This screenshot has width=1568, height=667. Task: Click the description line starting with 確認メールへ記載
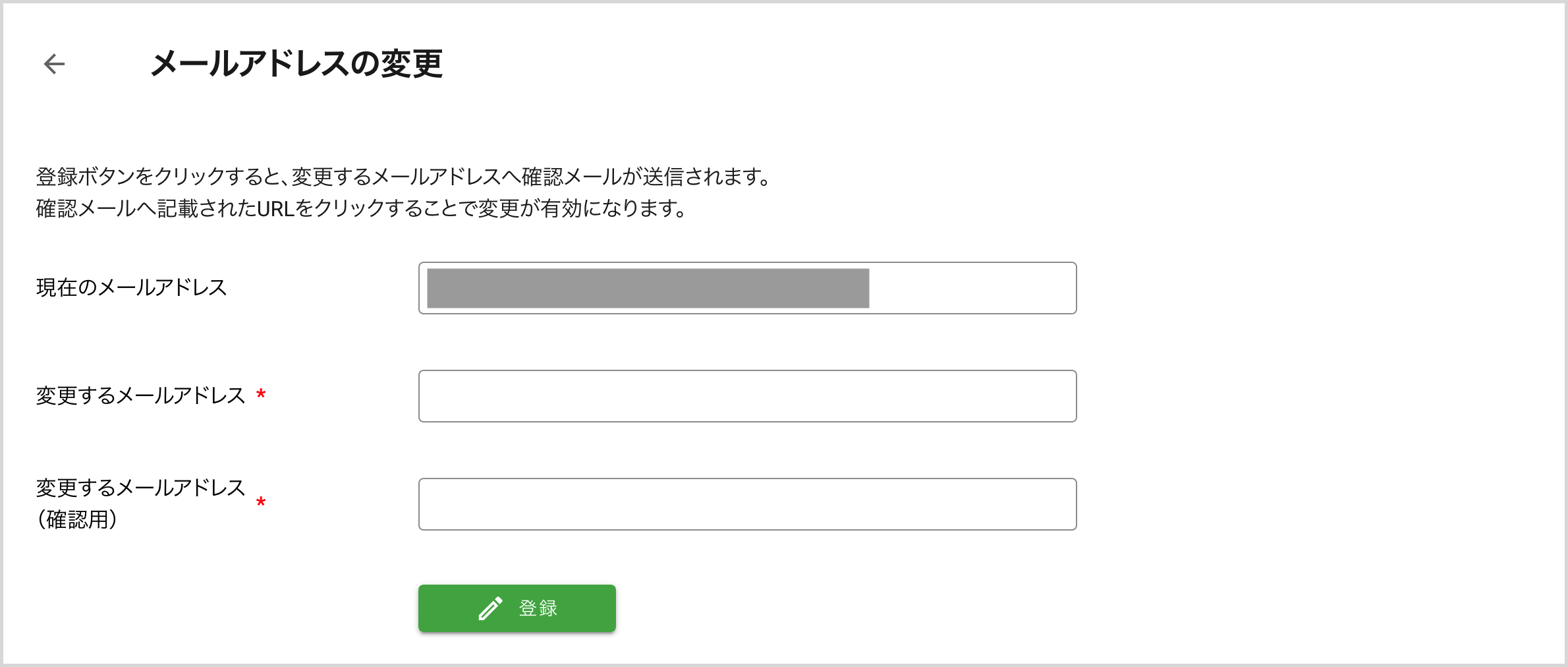pos(361,209)
